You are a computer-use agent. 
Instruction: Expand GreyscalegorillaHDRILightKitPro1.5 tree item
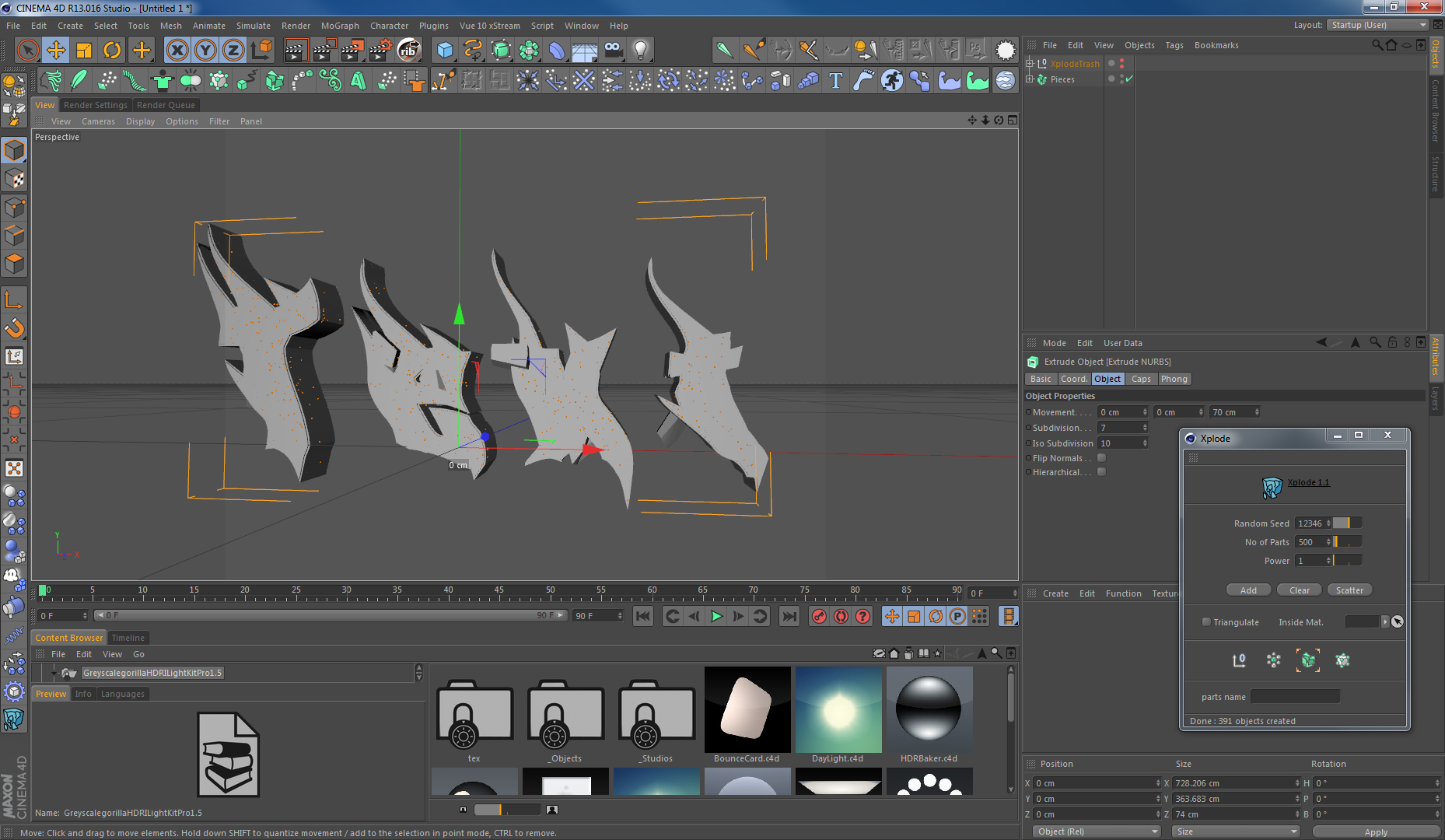[x=54, y=673]
